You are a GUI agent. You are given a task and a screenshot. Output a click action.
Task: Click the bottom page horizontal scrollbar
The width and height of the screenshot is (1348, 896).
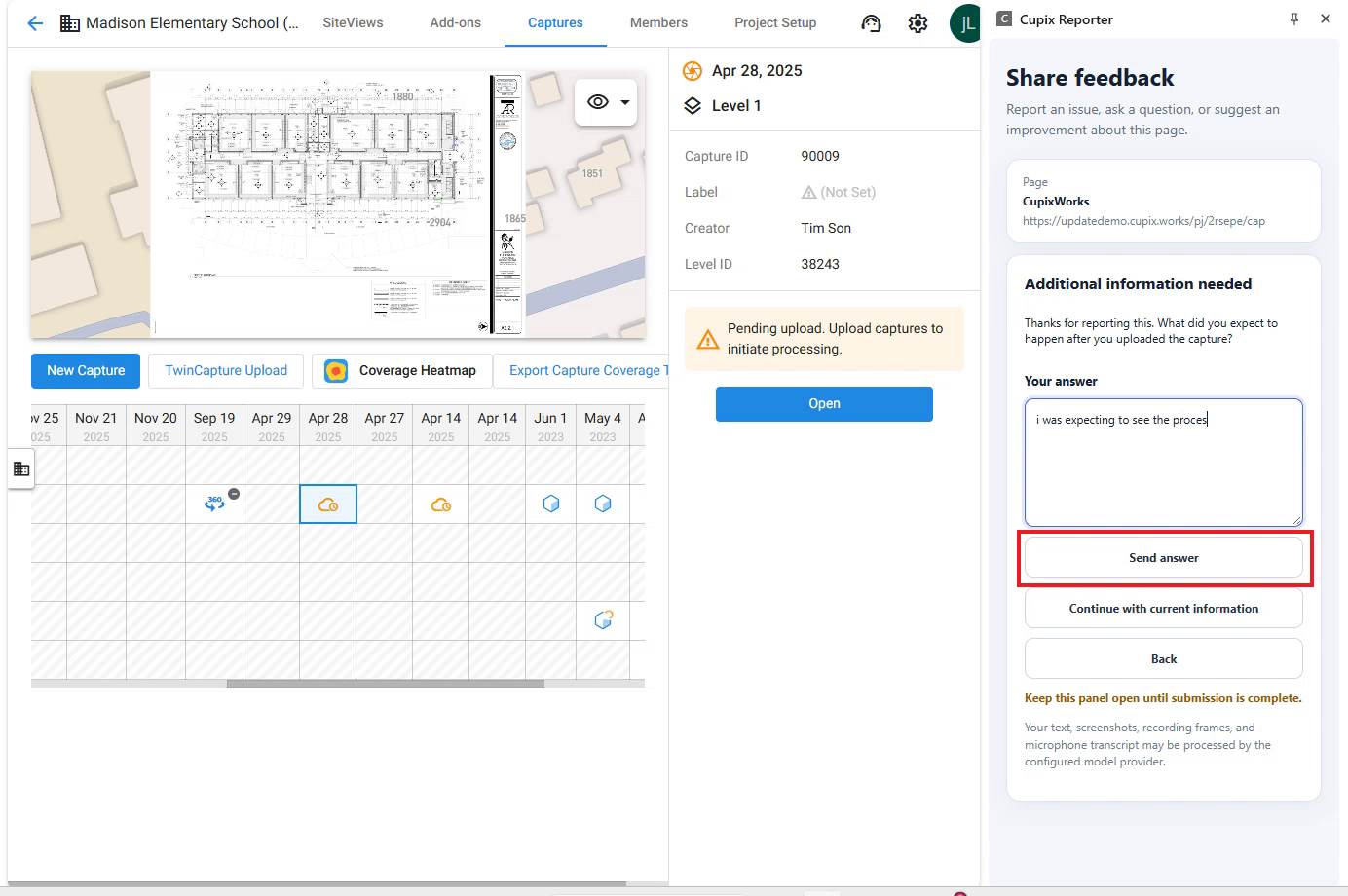(317, 884)
